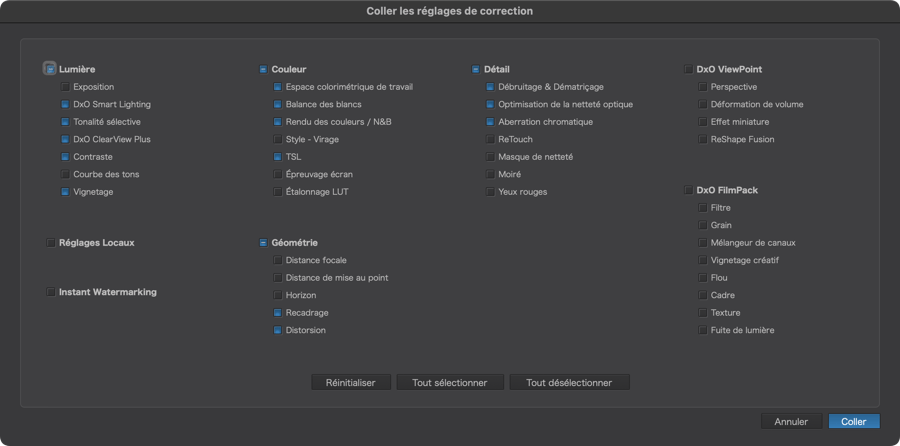Check the Courbe des tons option
This screenshot has height=446, width=900.
point(65,174)
